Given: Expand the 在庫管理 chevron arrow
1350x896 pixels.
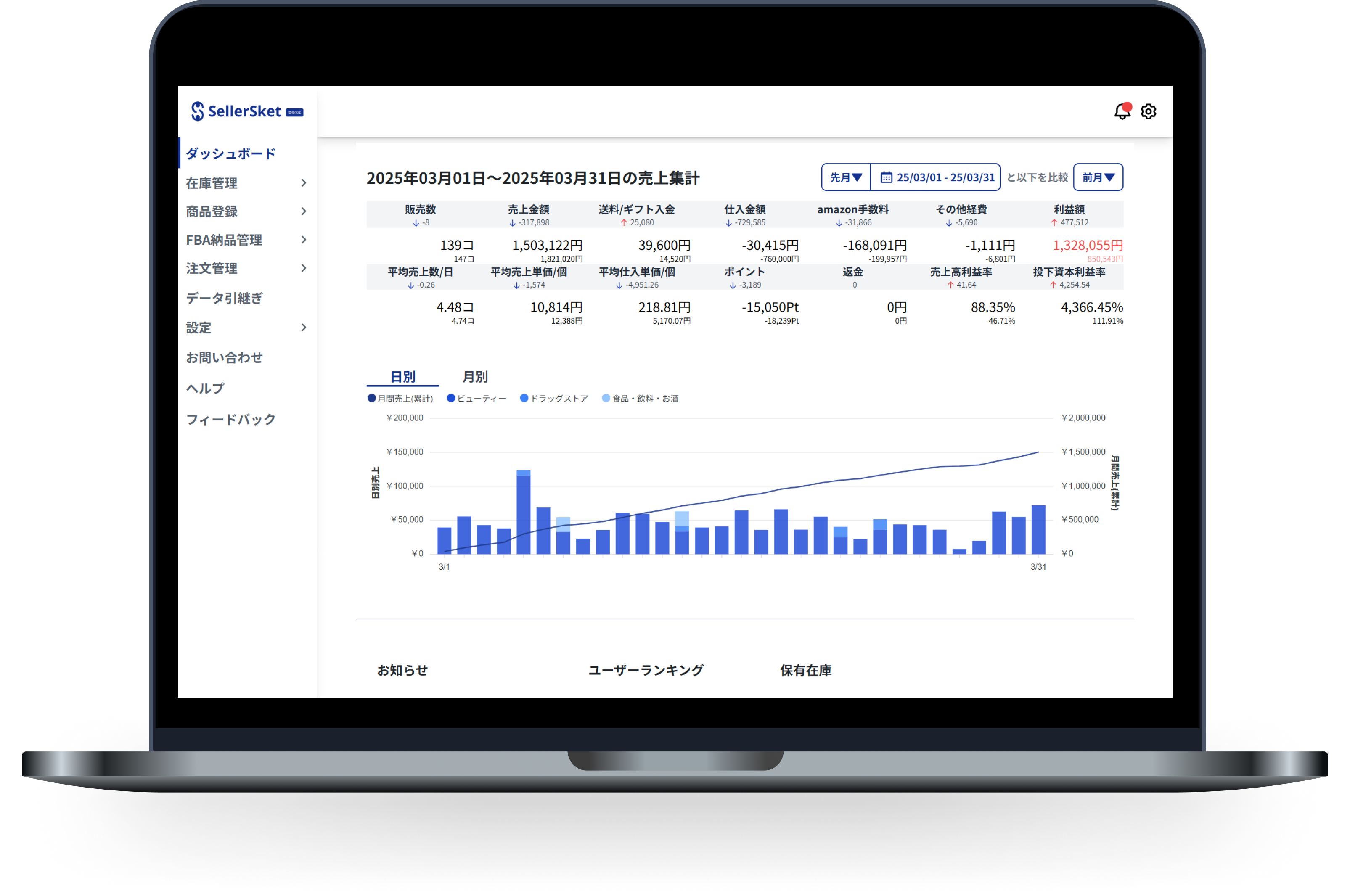Looking at the screenshot, I should click(x=304, y=183).
